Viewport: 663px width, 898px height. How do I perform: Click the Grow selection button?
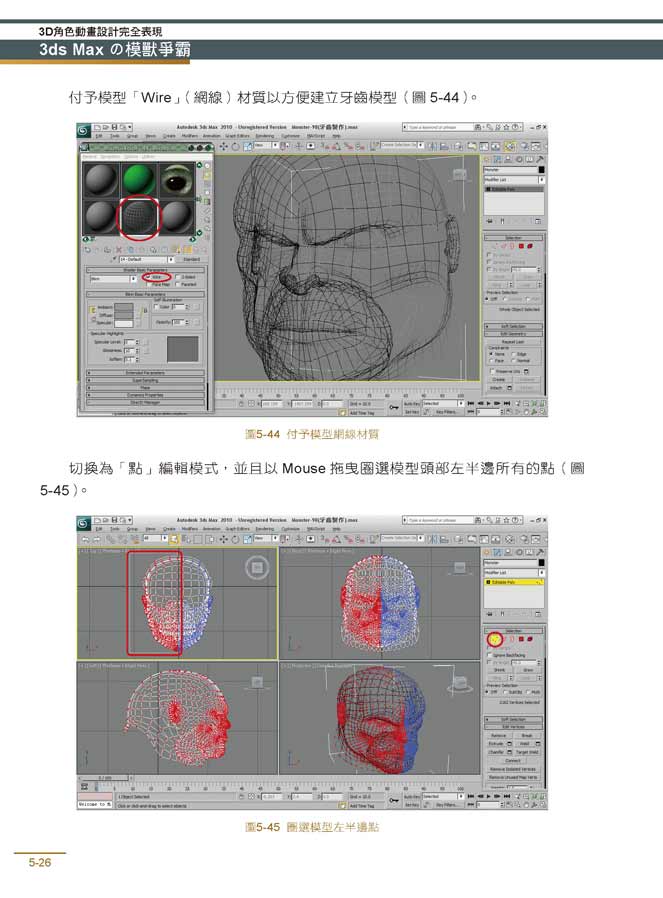coord(527,669)
